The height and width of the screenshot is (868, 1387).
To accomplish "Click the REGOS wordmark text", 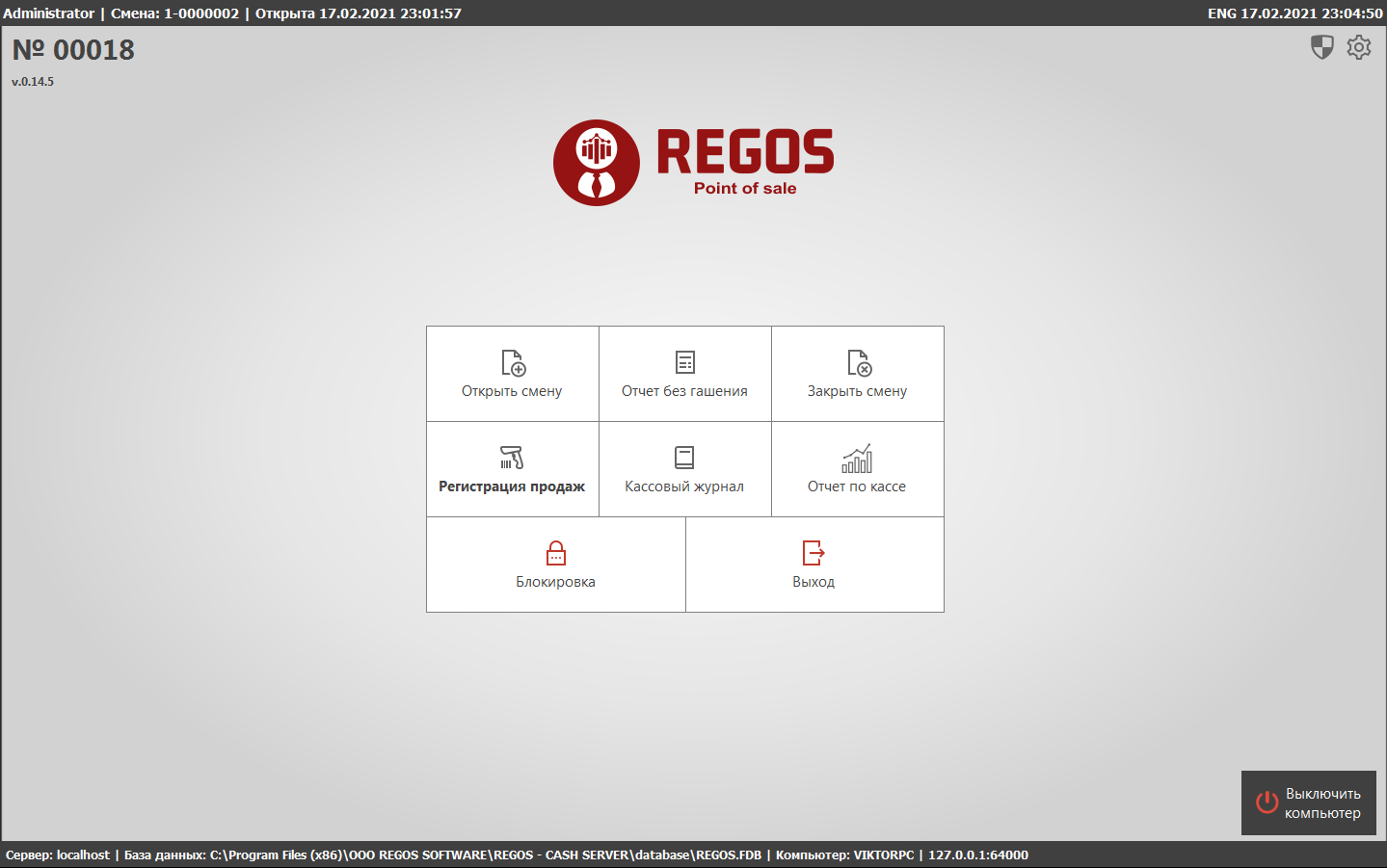I will [x=745, y=152].
